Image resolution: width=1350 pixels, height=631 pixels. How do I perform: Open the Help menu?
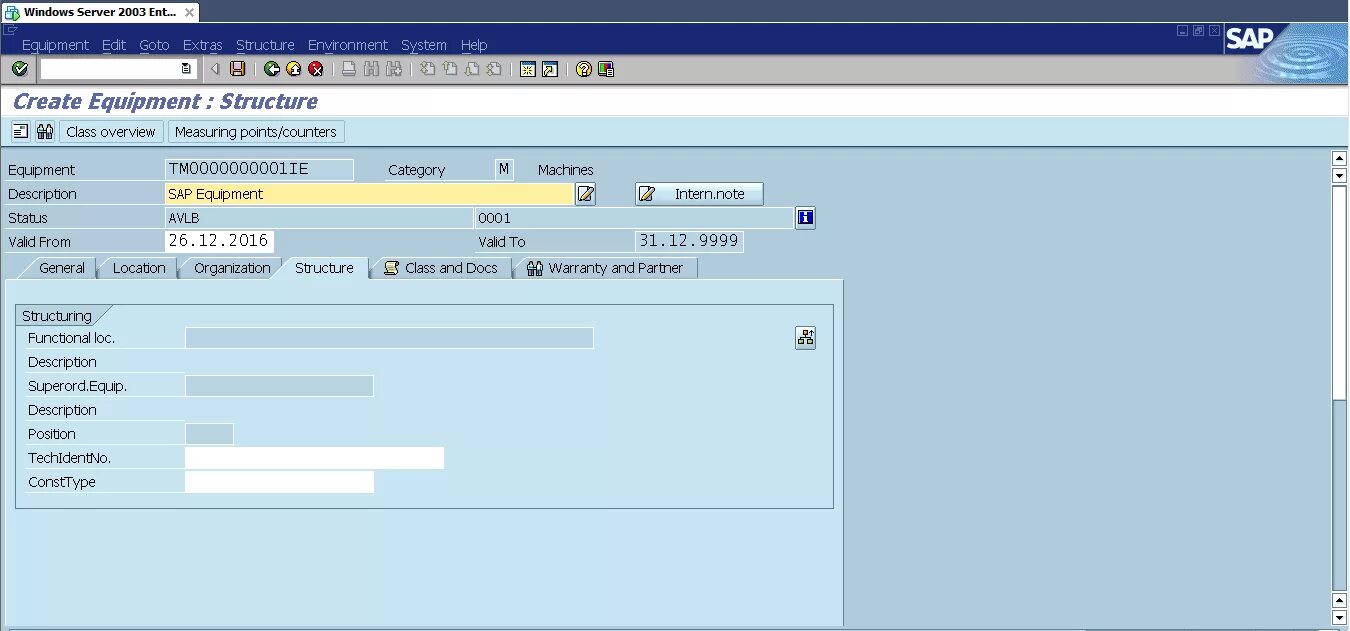click(474, 45)
